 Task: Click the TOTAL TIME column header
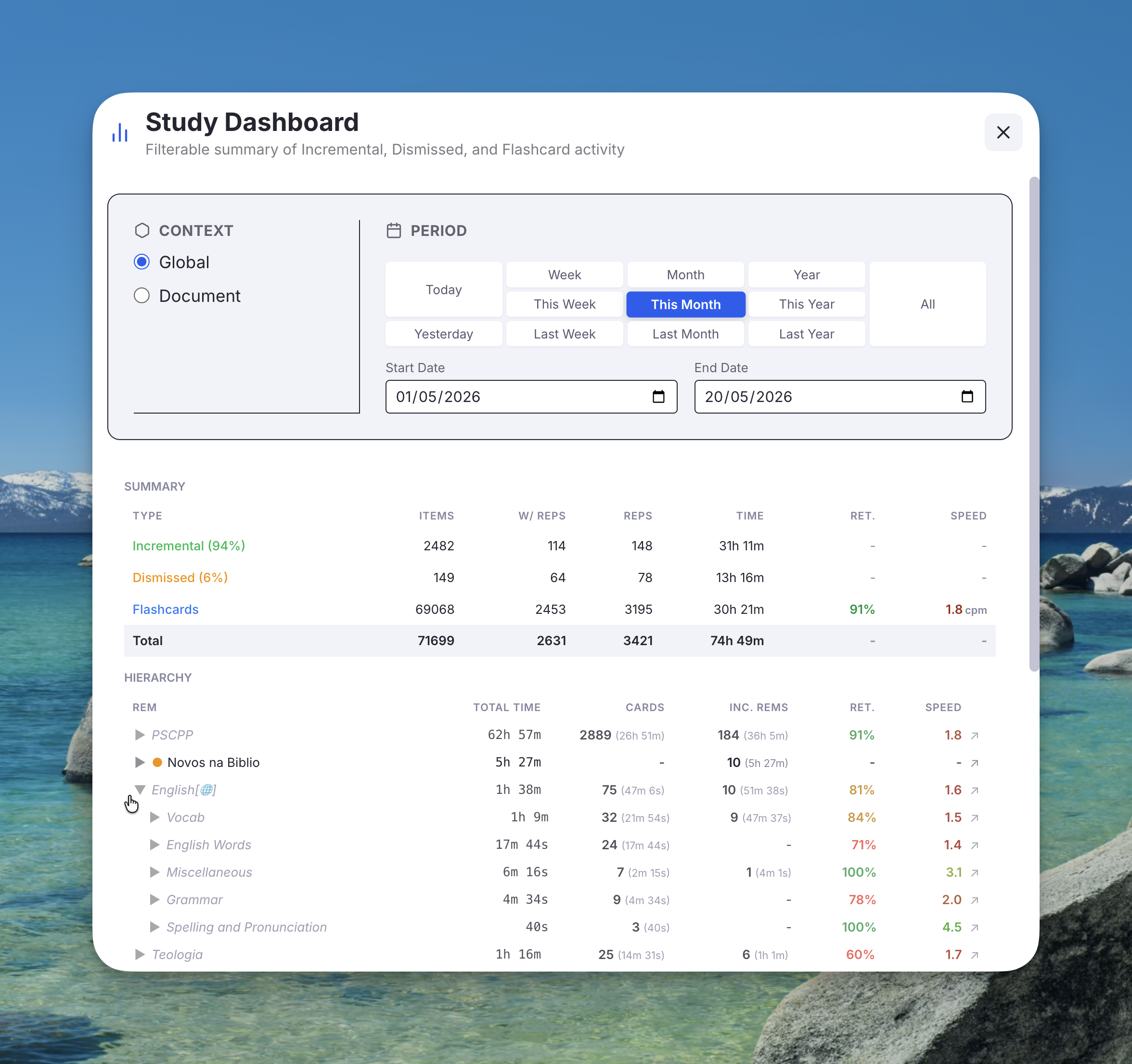tap(507, 707)
